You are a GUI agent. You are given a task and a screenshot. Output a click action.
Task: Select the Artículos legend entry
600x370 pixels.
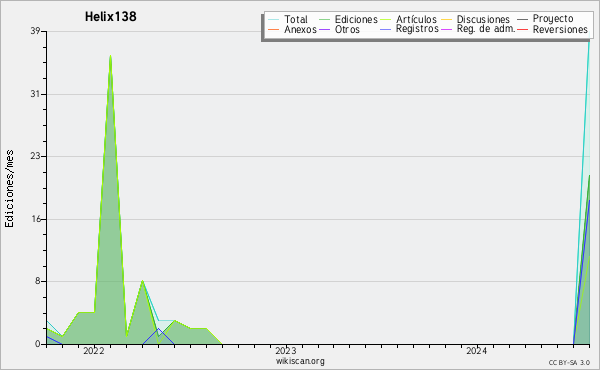pyautogui.click(x=408, y=19)
